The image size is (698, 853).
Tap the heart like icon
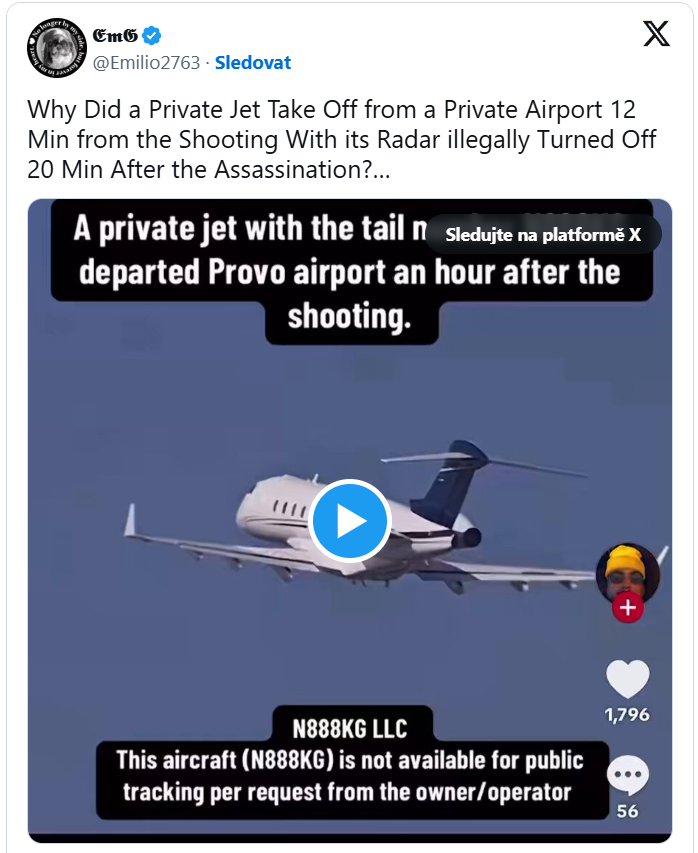[x=627, y=680]
